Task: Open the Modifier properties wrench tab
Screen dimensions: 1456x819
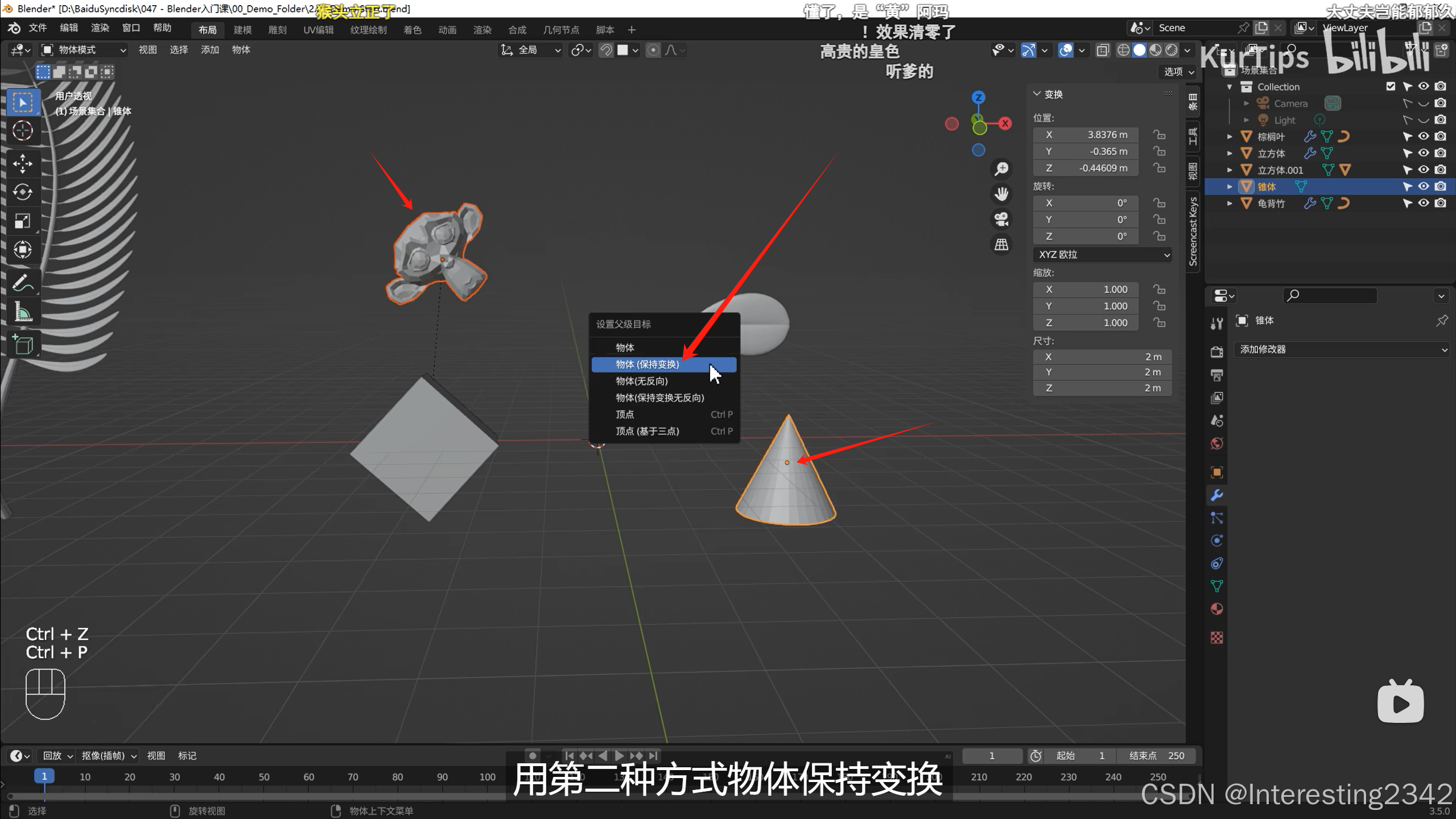Action: click(1217, 495)
